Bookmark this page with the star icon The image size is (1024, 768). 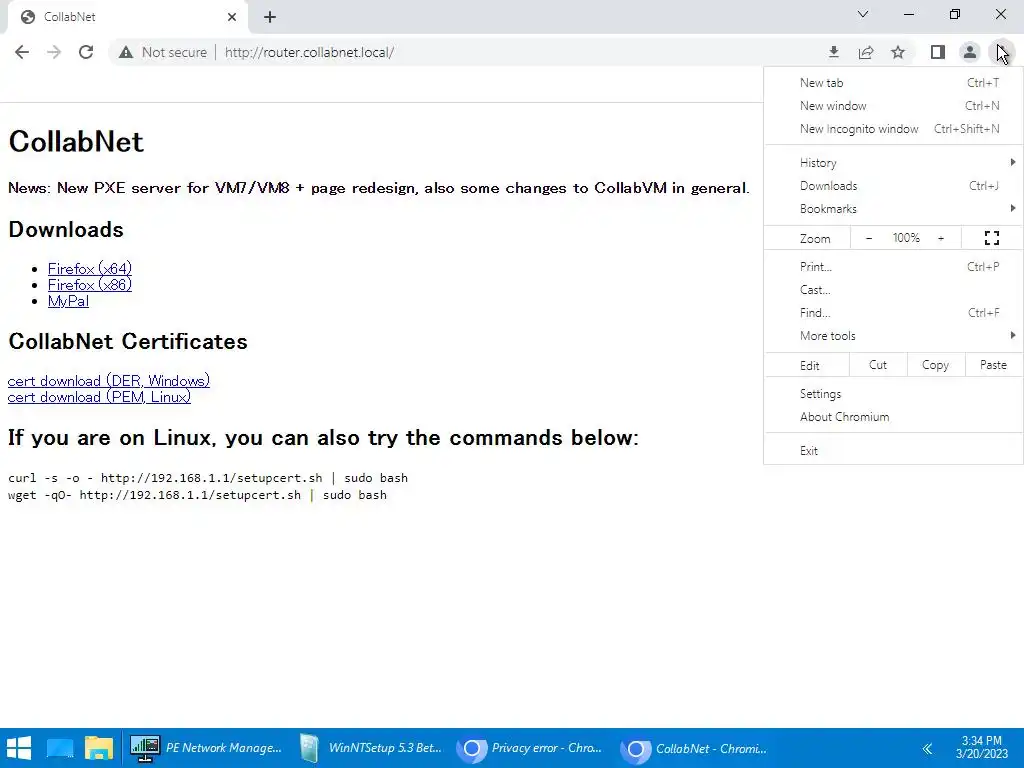(x=898, y=52)
